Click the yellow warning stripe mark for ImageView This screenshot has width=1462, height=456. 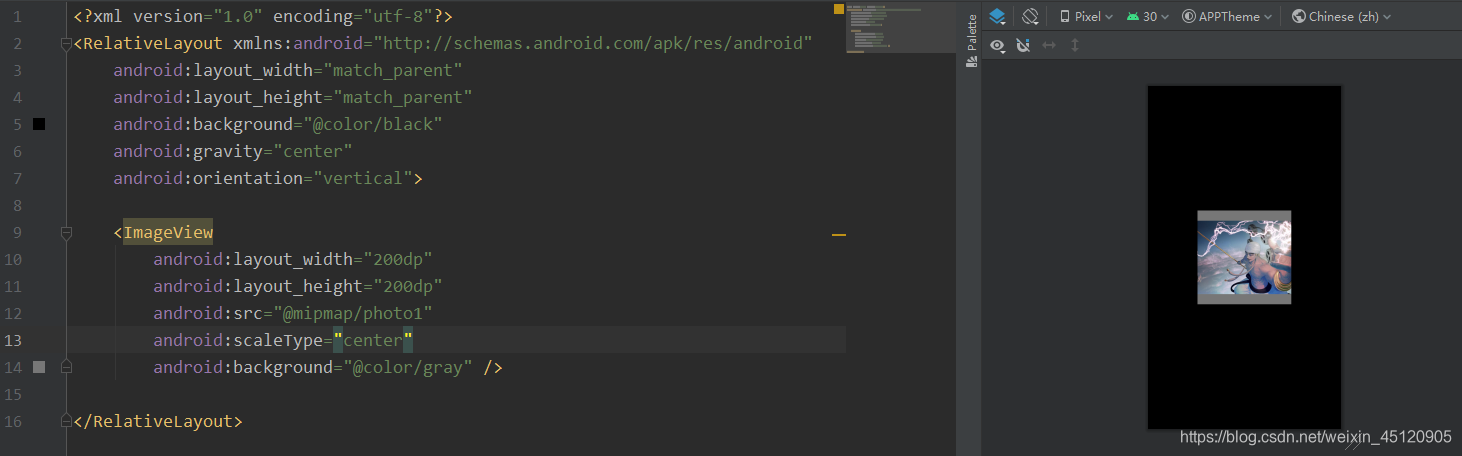click(x=839, y=234)
